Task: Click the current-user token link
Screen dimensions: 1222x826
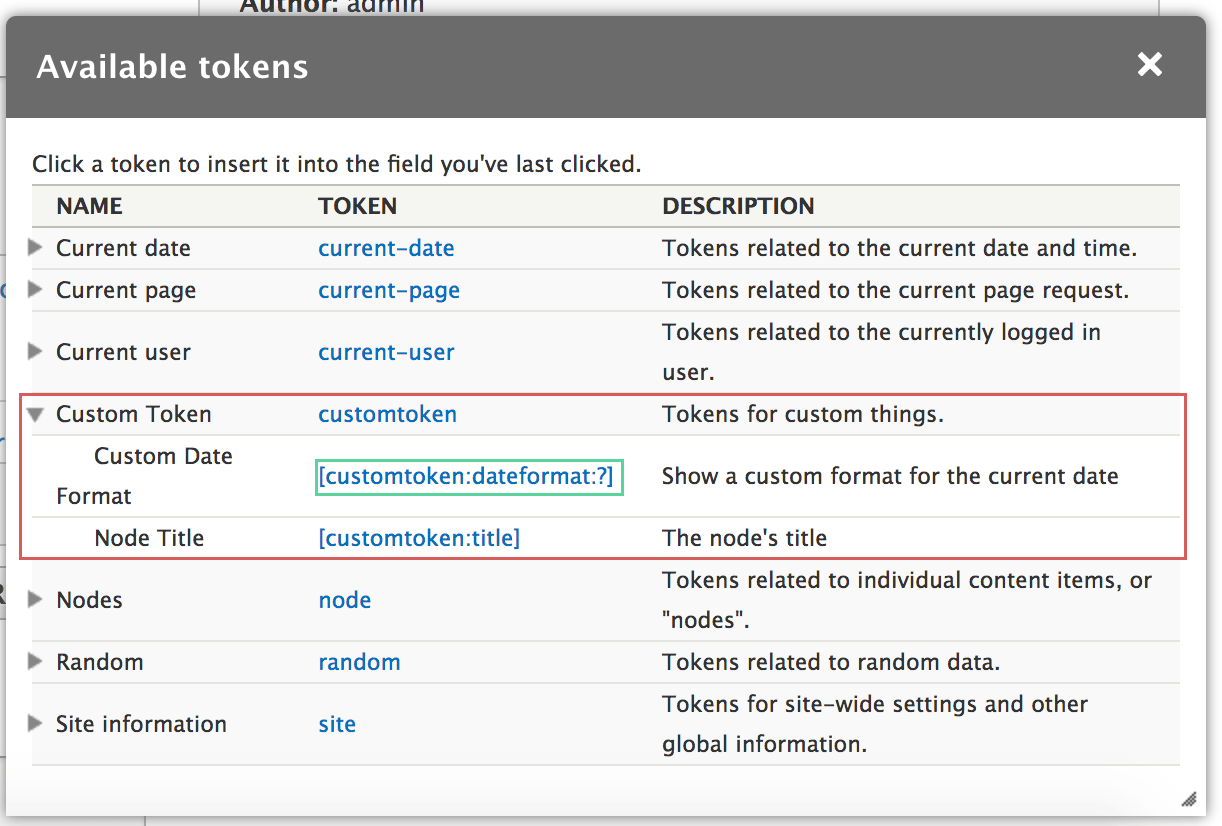Action: (386, 352)
